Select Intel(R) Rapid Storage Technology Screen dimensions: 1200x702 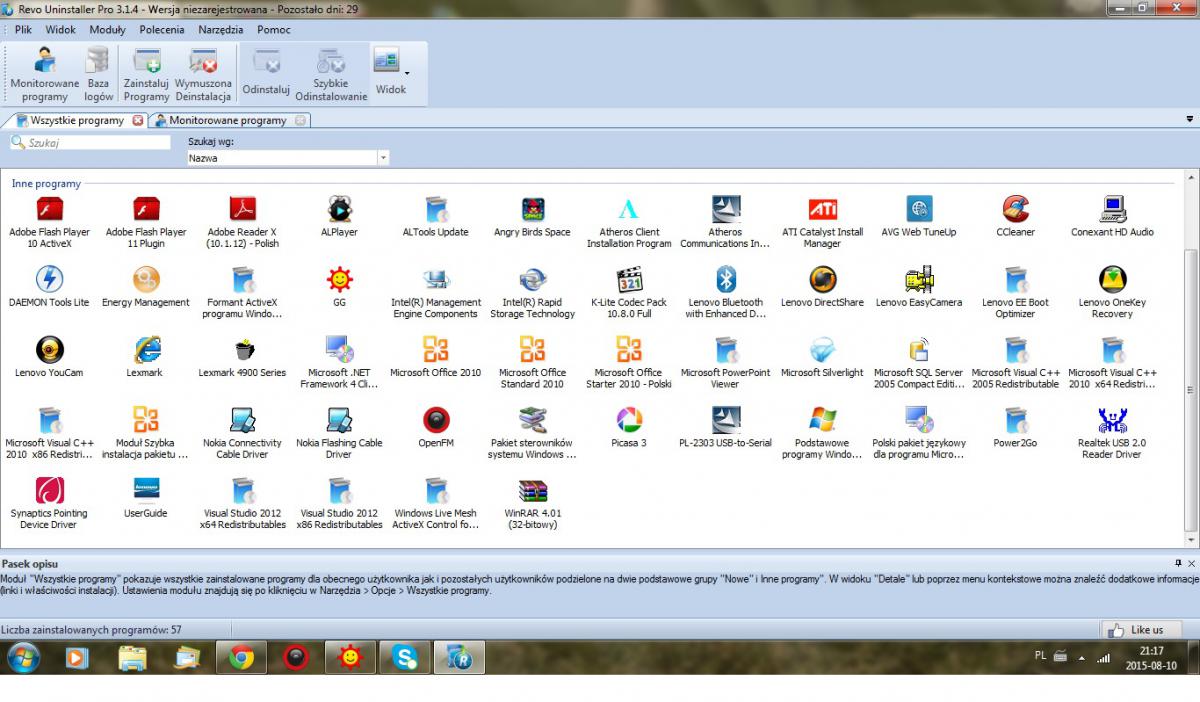pyautogui.click(x=532, y=292)
